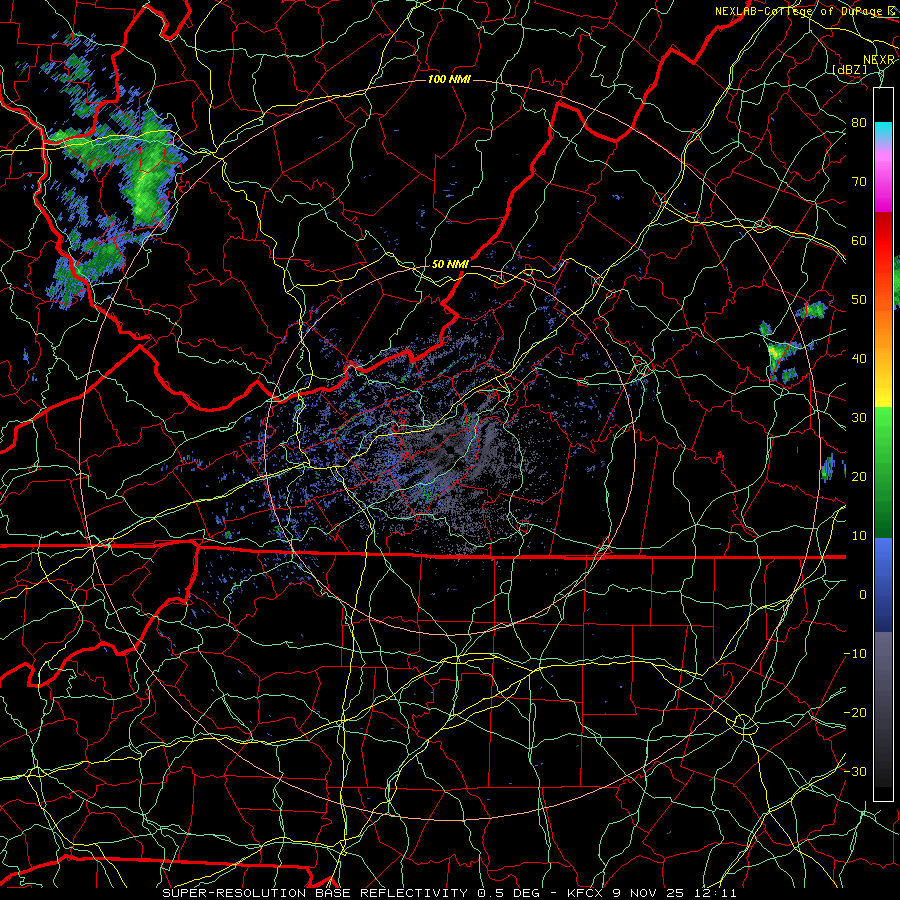Click the 40 value on the dBZ scale
The height and width of the screenshot is (900, 900).
click(859, 359)
